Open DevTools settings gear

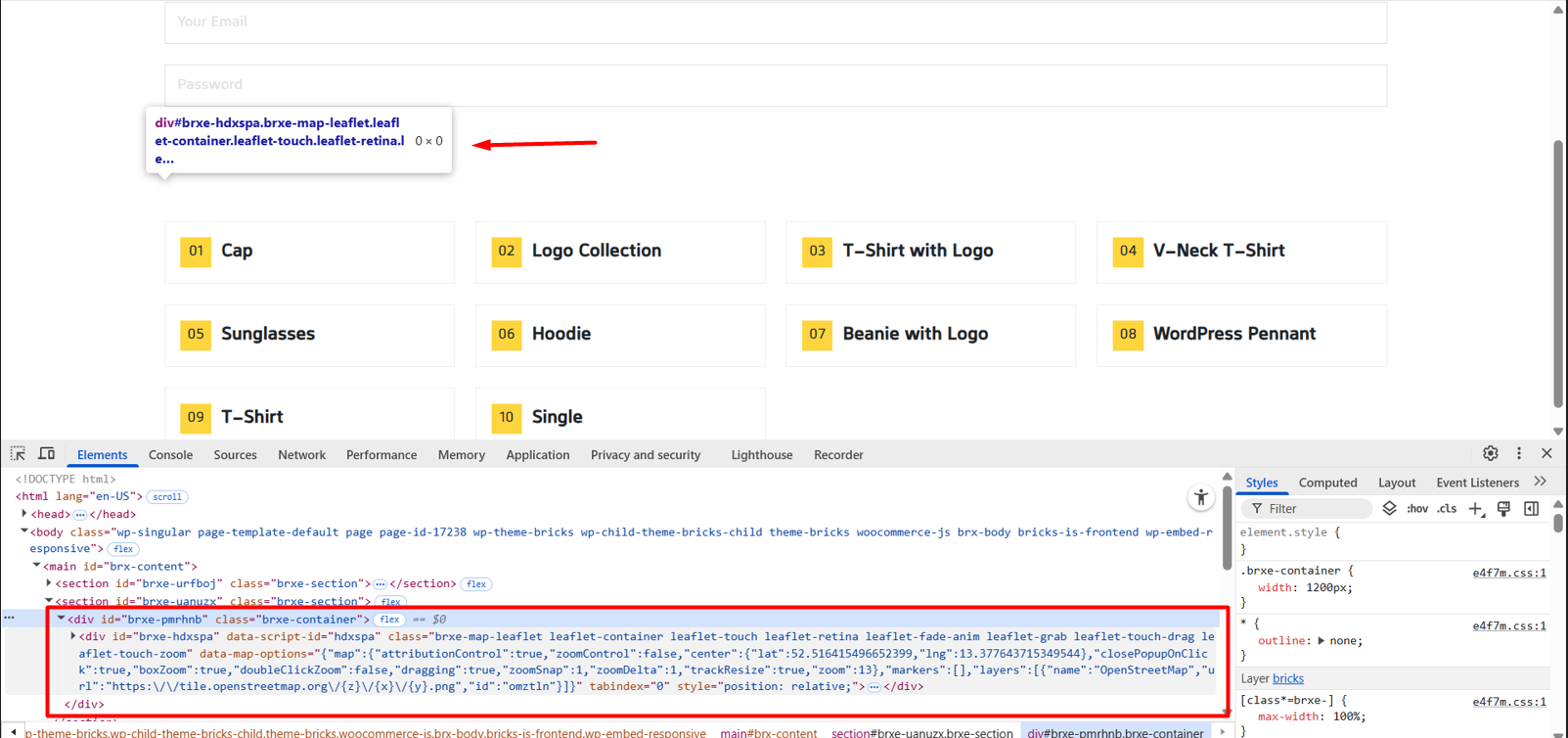tap(1490, 453)
